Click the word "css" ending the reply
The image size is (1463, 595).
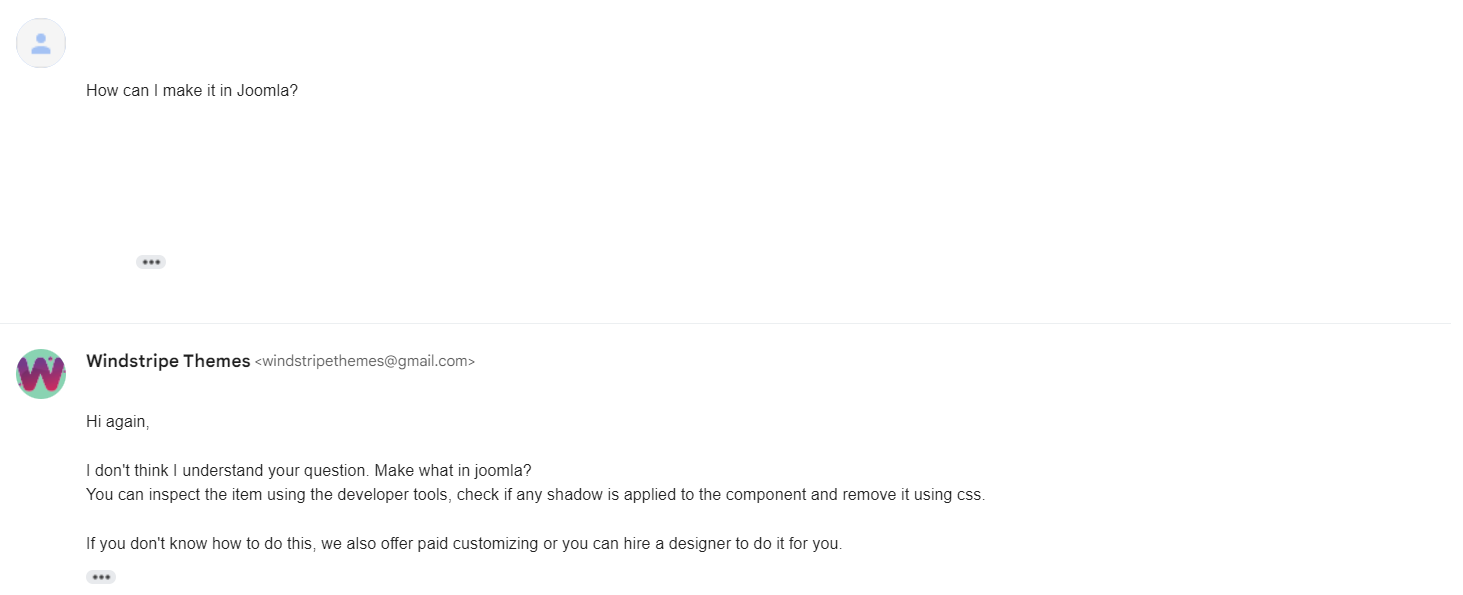(971, 495)
